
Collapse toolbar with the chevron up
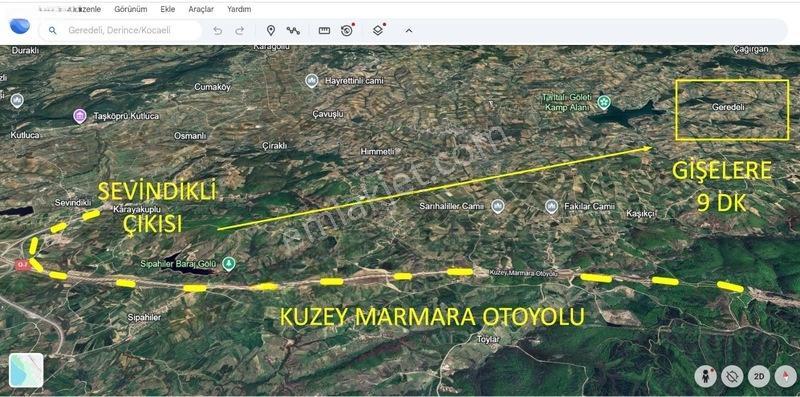[x=409, y=31]
